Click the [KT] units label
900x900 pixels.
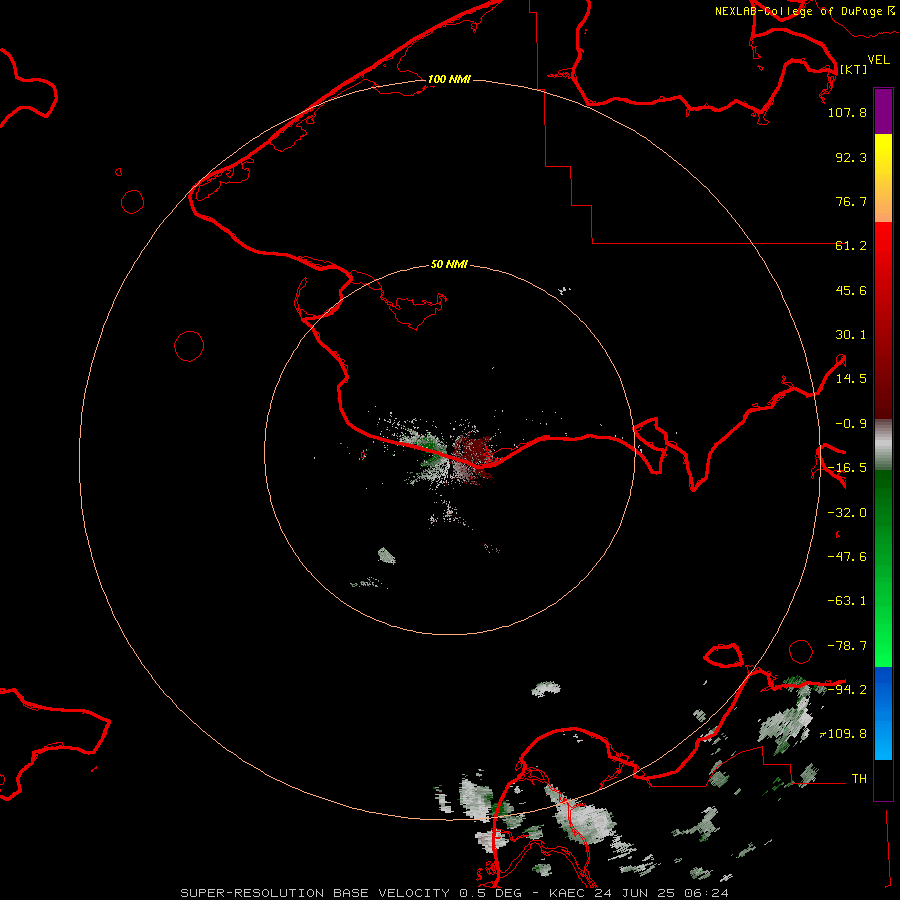pyautogui.click(x=853, y=69)
